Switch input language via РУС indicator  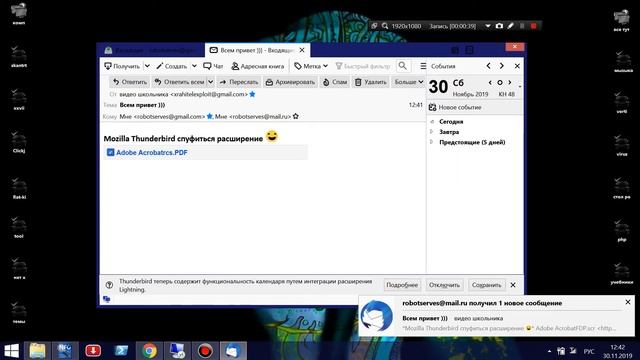[x=589, y=351]
